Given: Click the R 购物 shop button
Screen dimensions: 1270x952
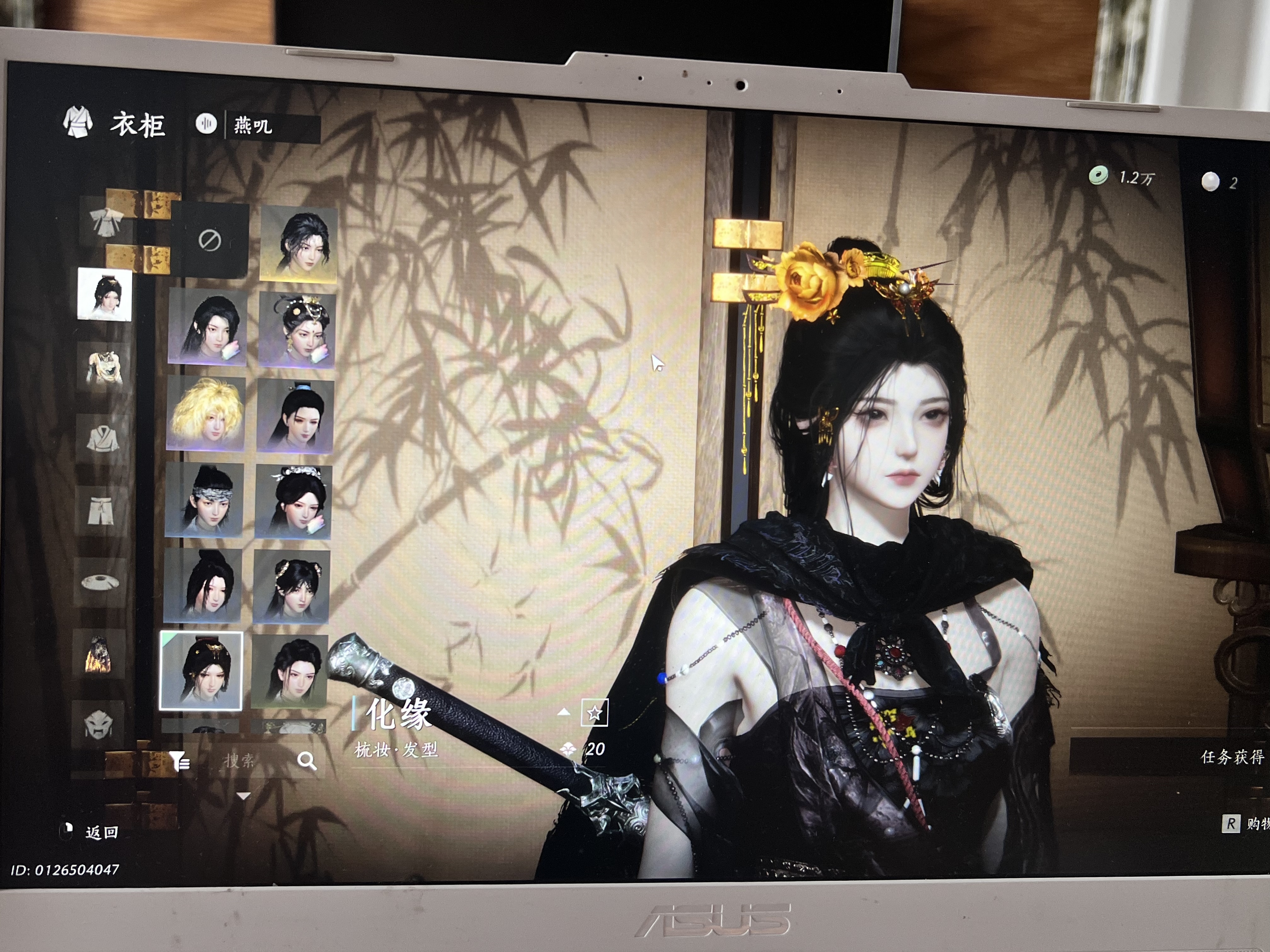Looking at the screenshot, I should (1245, 824).
